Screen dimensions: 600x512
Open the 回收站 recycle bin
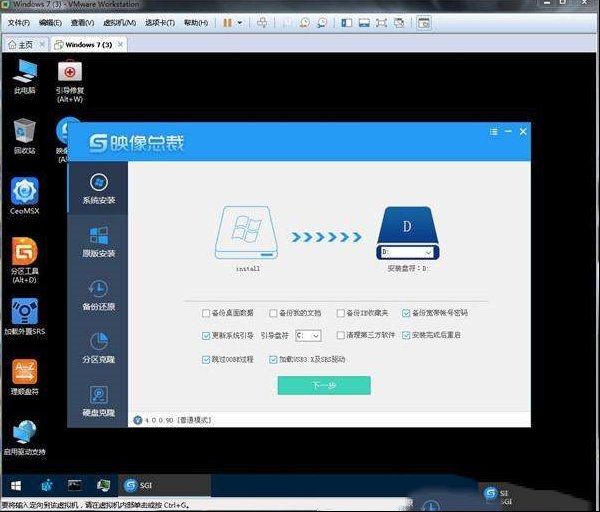(x=24, y=136)
